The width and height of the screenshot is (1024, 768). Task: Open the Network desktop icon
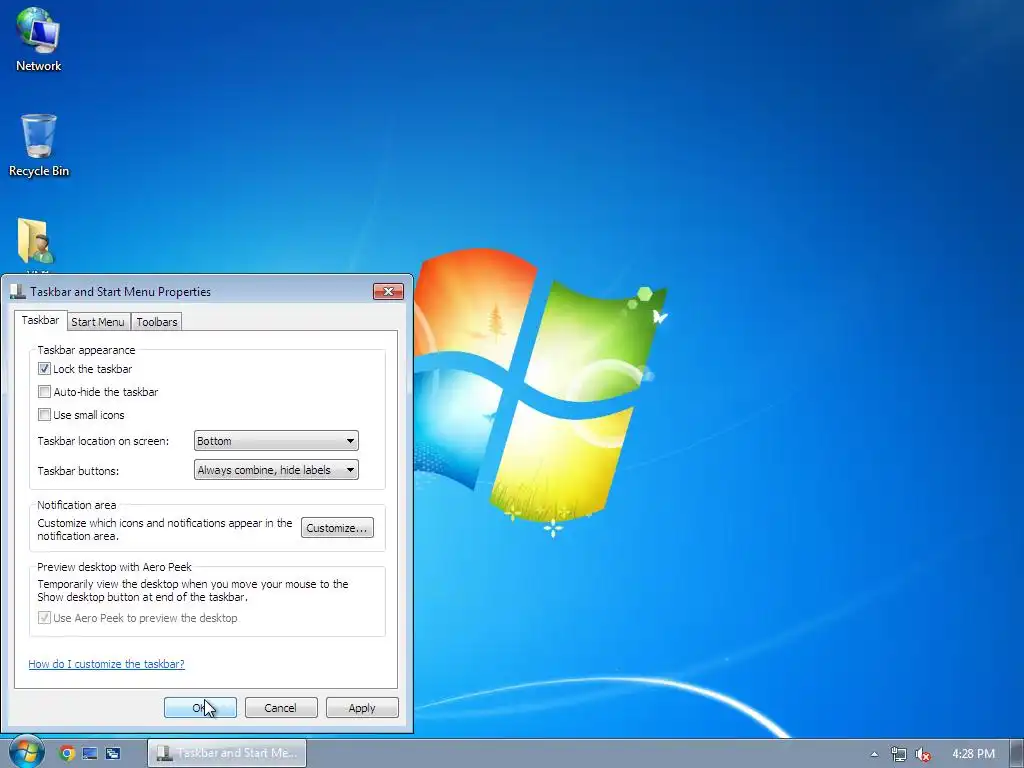click(x=39, y=39)
